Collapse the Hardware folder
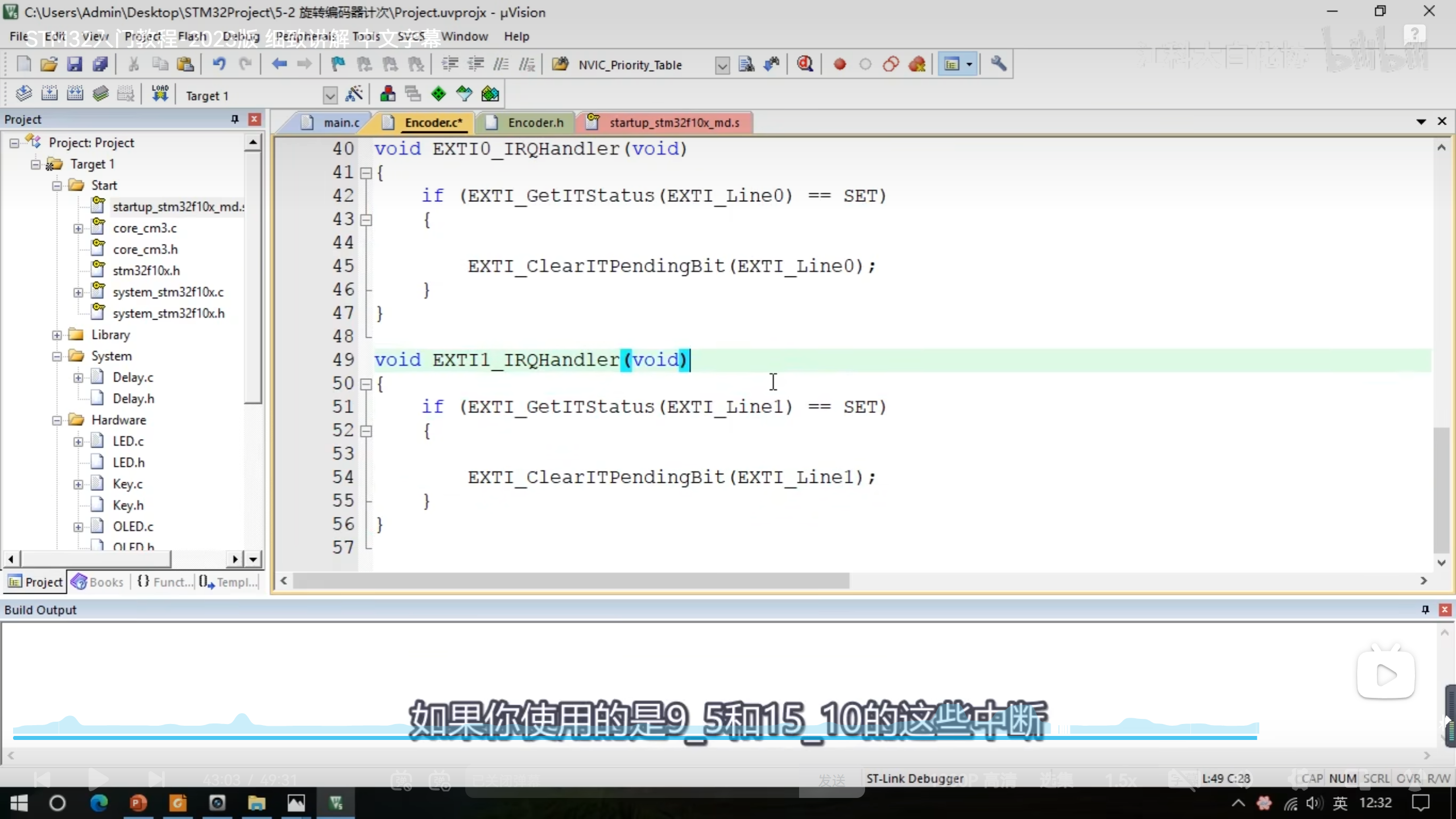1456x819 pixels. [57, 420]
